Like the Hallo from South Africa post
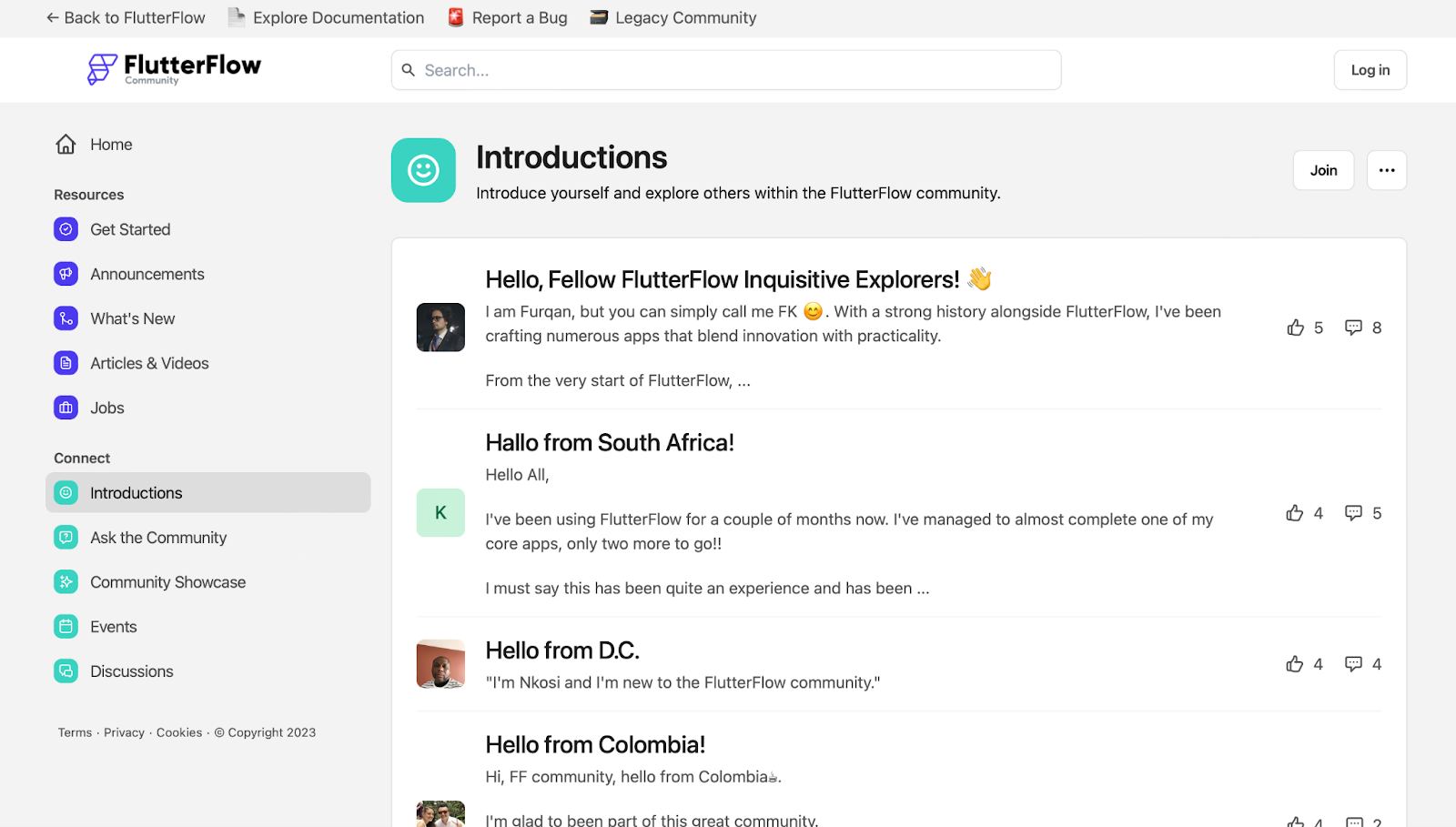Screen dimensions: 1456x827 1295,513
